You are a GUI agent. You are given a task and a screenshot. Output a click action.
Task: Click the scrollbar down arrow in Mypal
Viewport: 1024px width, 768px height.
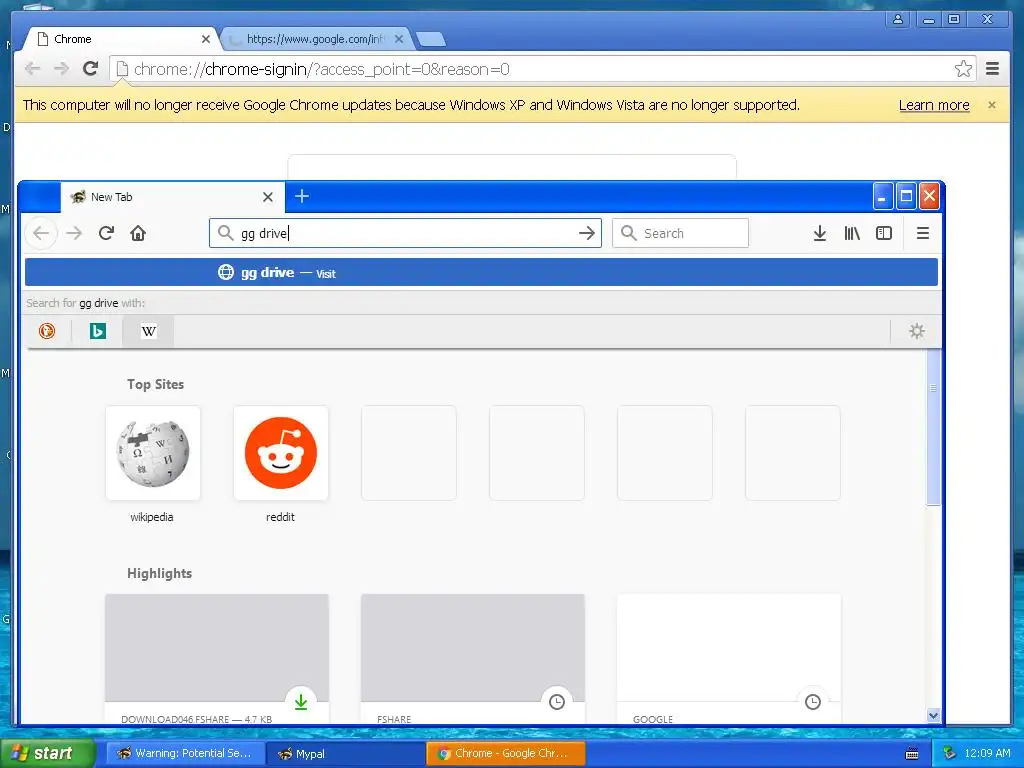tap(933, 715)
